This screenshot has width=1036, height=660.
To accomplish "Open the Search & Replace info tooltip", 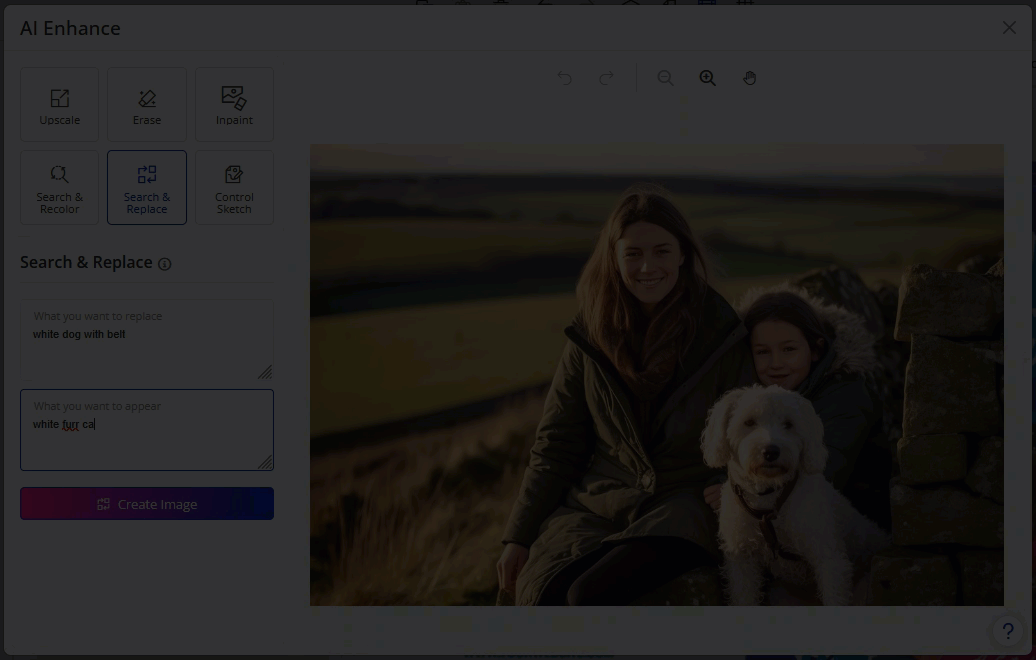I will click(165, 264).
